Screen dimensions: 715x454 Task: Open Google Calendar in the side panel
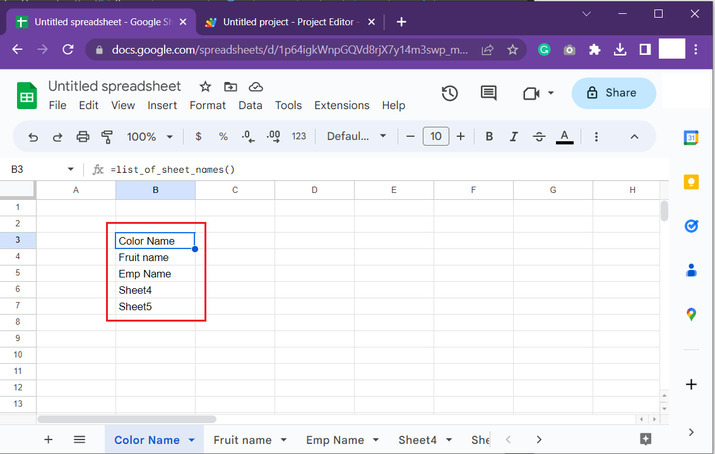tap(691, 137)
